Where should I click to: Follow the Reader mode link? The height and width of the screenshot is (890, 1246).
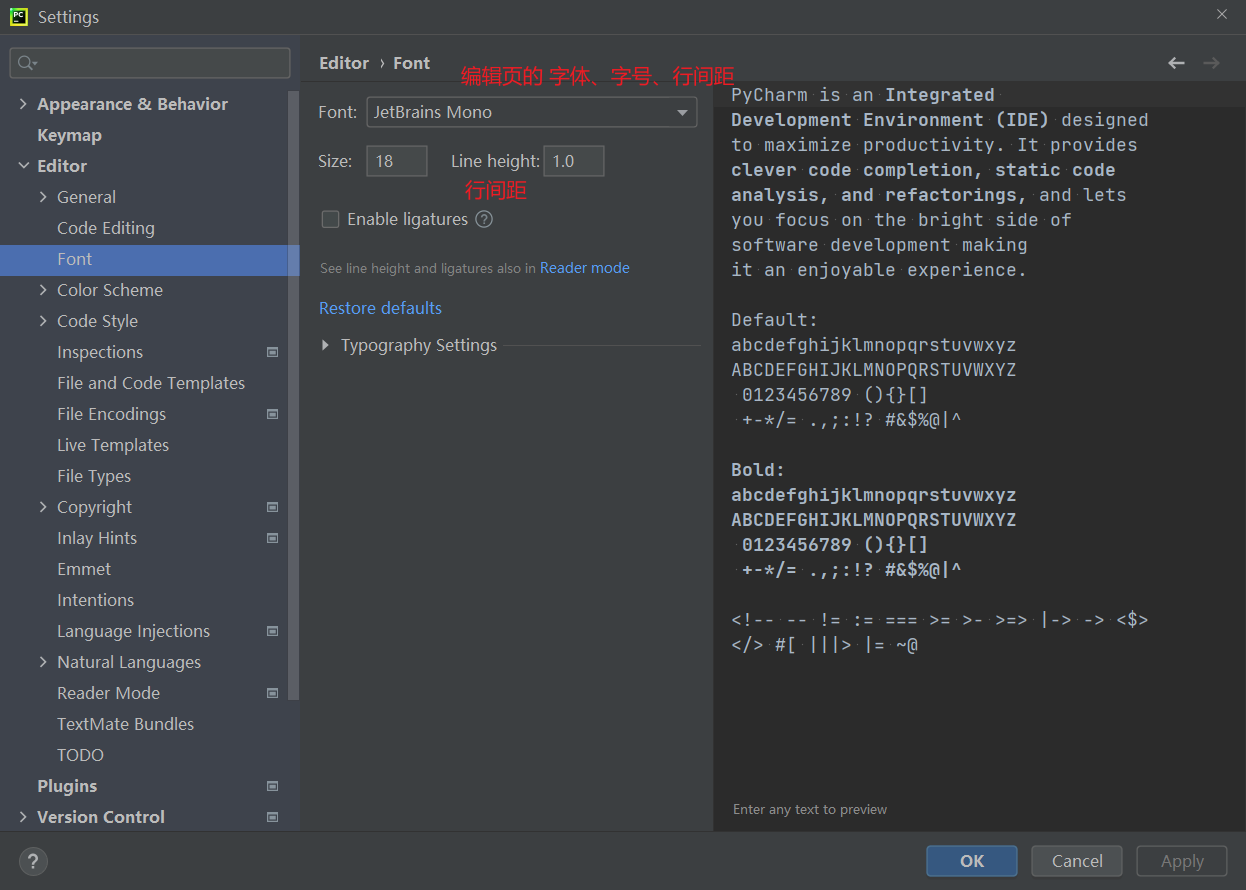(x=585, y=268)
